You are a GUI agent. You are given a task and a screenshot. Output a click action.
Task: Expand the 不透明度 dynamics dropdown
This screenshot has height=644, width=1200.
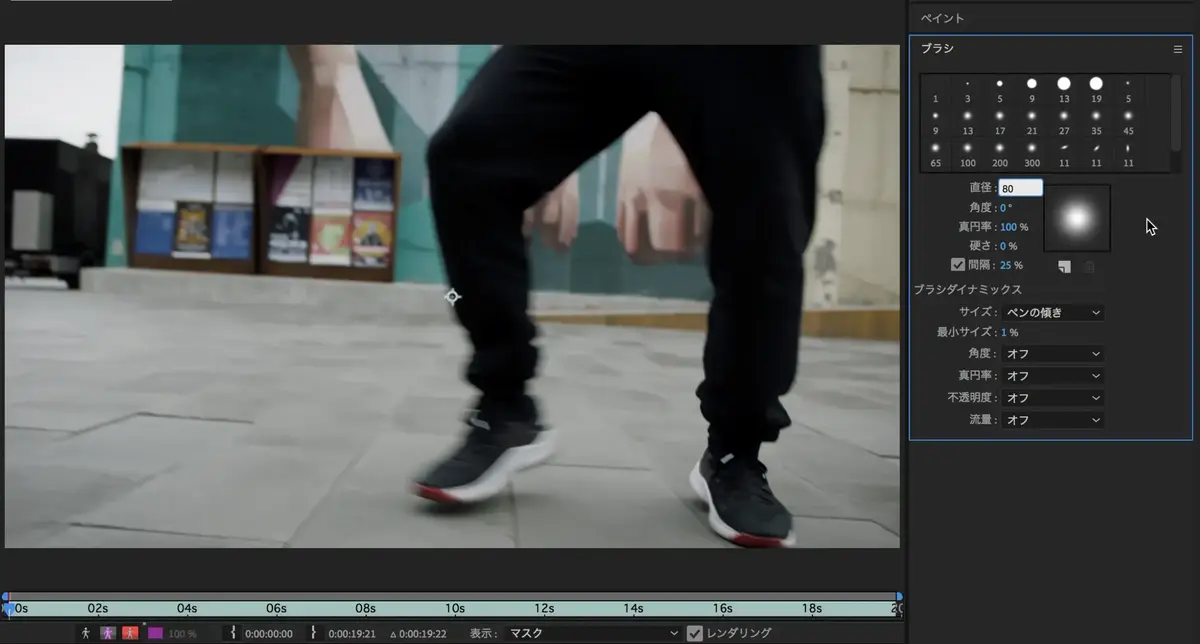pos(1052,398)
